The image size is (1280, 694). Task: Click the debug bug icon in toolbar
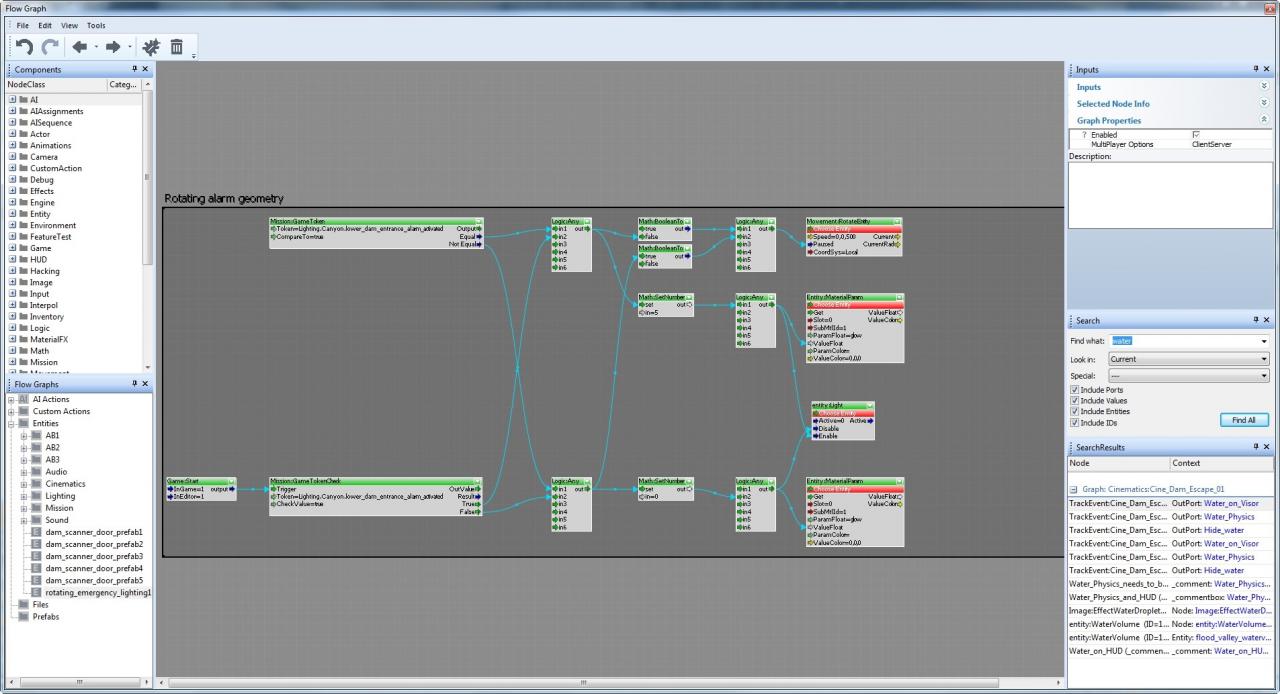pyautogui.click(x=151, y=46)
